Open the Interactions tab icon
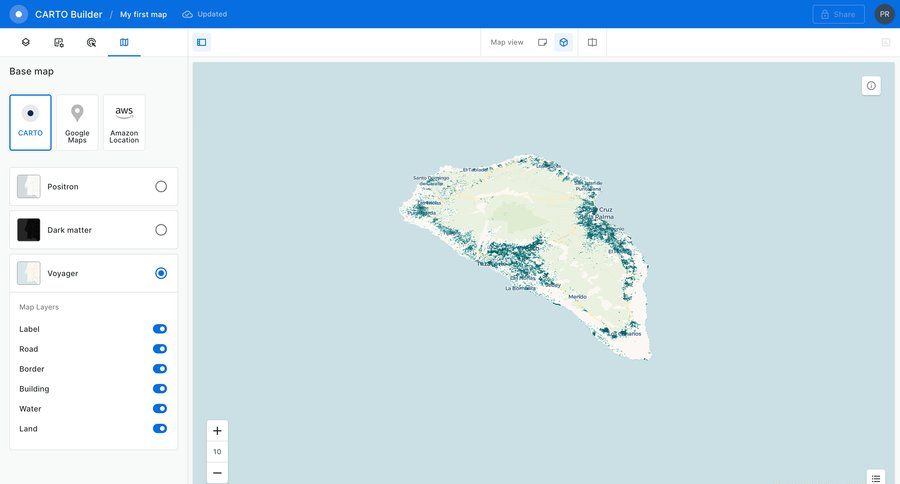This screenshot has width=900, height=484. (91, 42)
